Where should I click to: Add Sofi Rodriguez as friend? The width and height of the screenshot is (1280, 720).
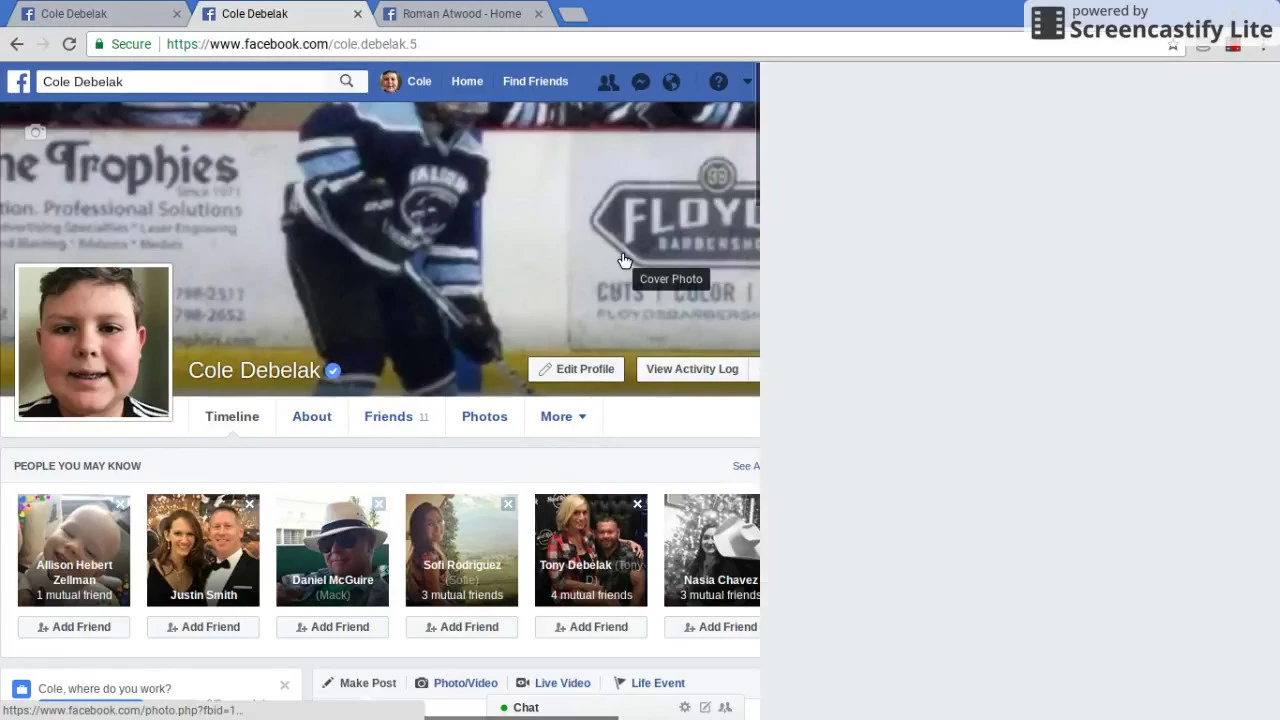coord(462,627)
